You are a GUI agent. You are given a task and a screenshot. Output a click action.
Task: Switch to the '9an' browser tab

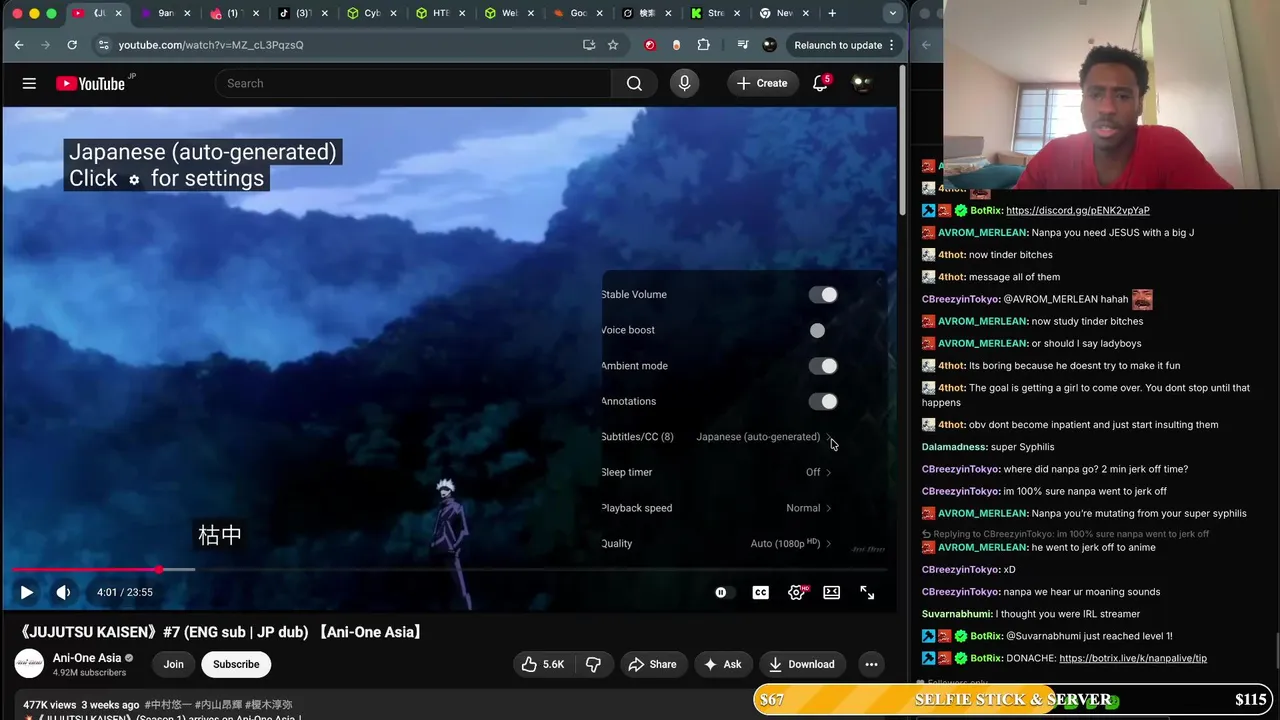(x=163, y=14)
